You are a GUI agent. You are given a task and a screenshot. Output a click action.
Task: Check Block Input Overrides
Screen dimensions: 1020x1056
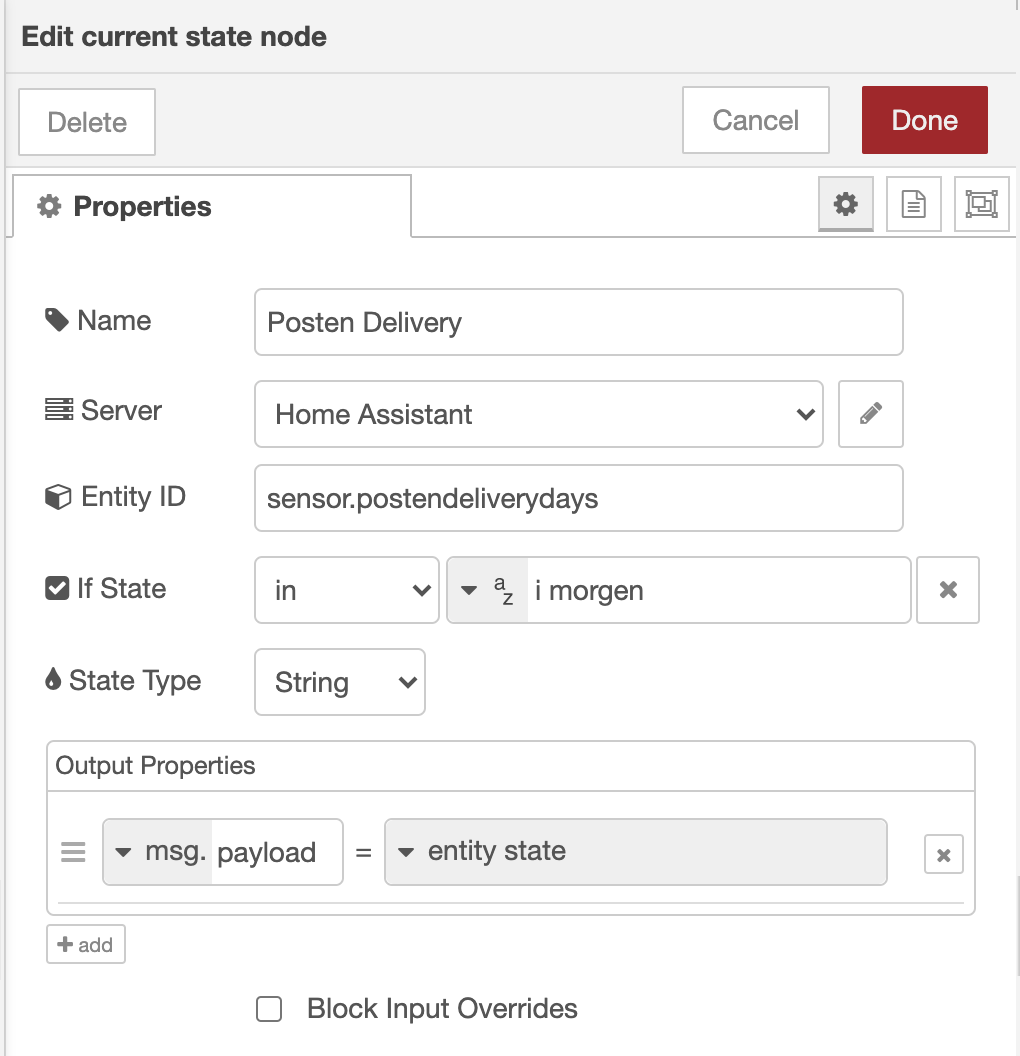pyautogui.click(x=267, y=1009)
